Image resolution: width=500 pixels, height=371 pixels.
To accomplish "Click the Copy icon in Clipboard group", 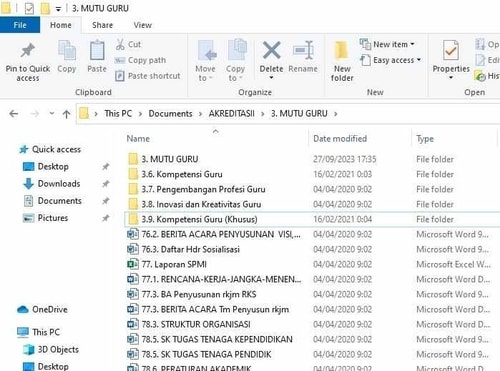I will pos(67,51).
